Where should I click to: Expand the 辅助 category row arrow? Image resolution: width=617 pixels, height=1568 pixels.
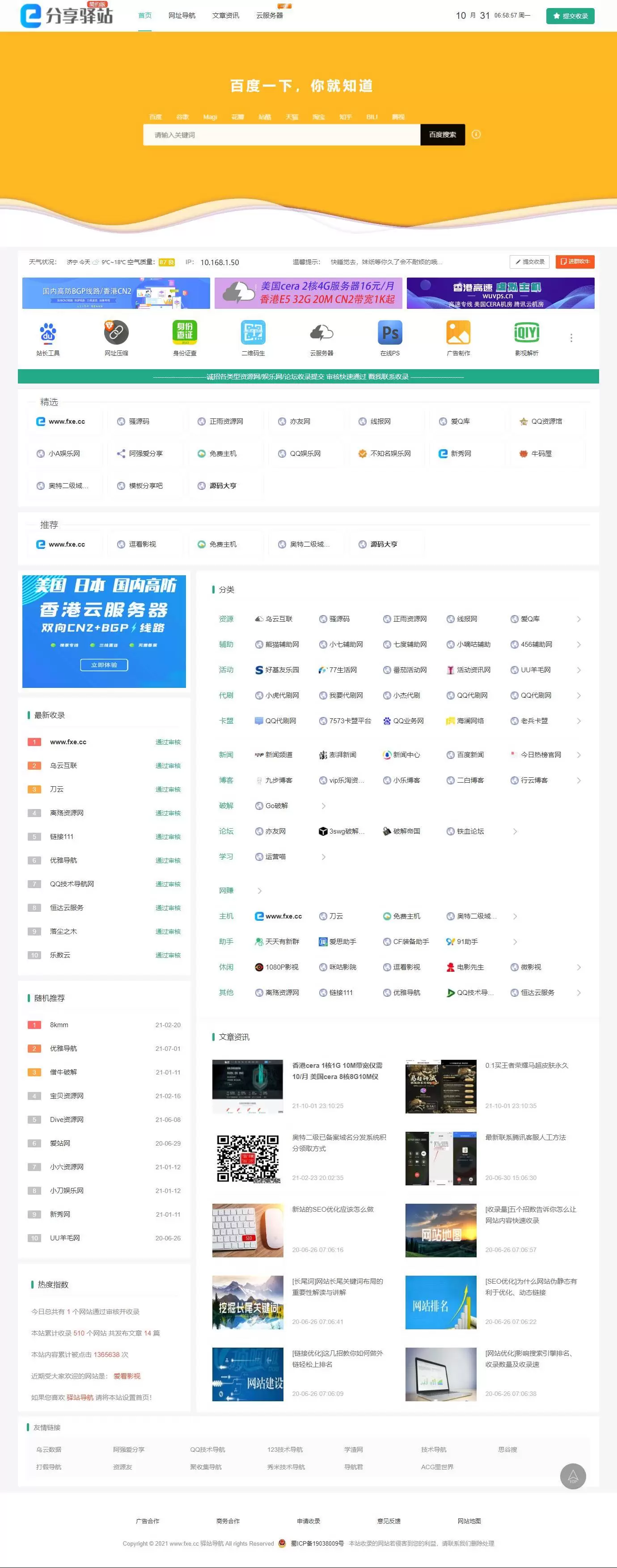tap(579, 645)
